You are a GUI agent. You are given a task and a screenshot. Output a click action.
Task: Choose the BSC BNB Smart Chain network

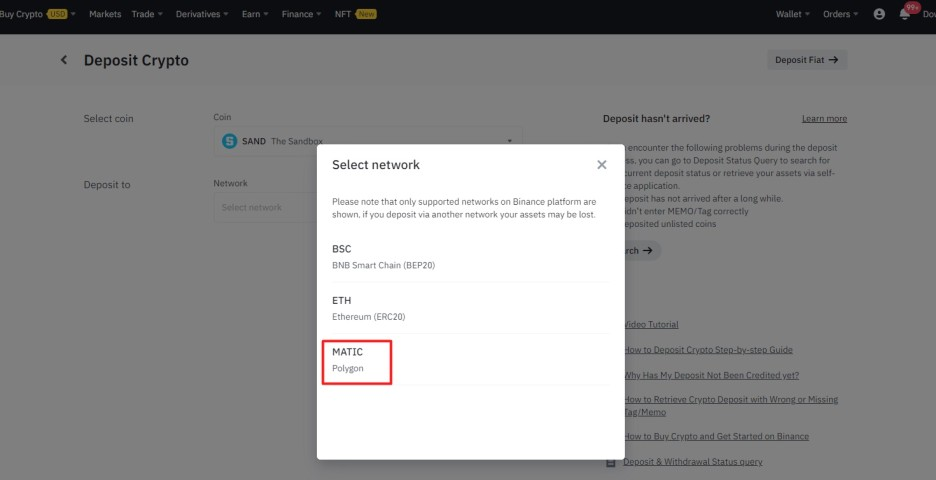470,257
